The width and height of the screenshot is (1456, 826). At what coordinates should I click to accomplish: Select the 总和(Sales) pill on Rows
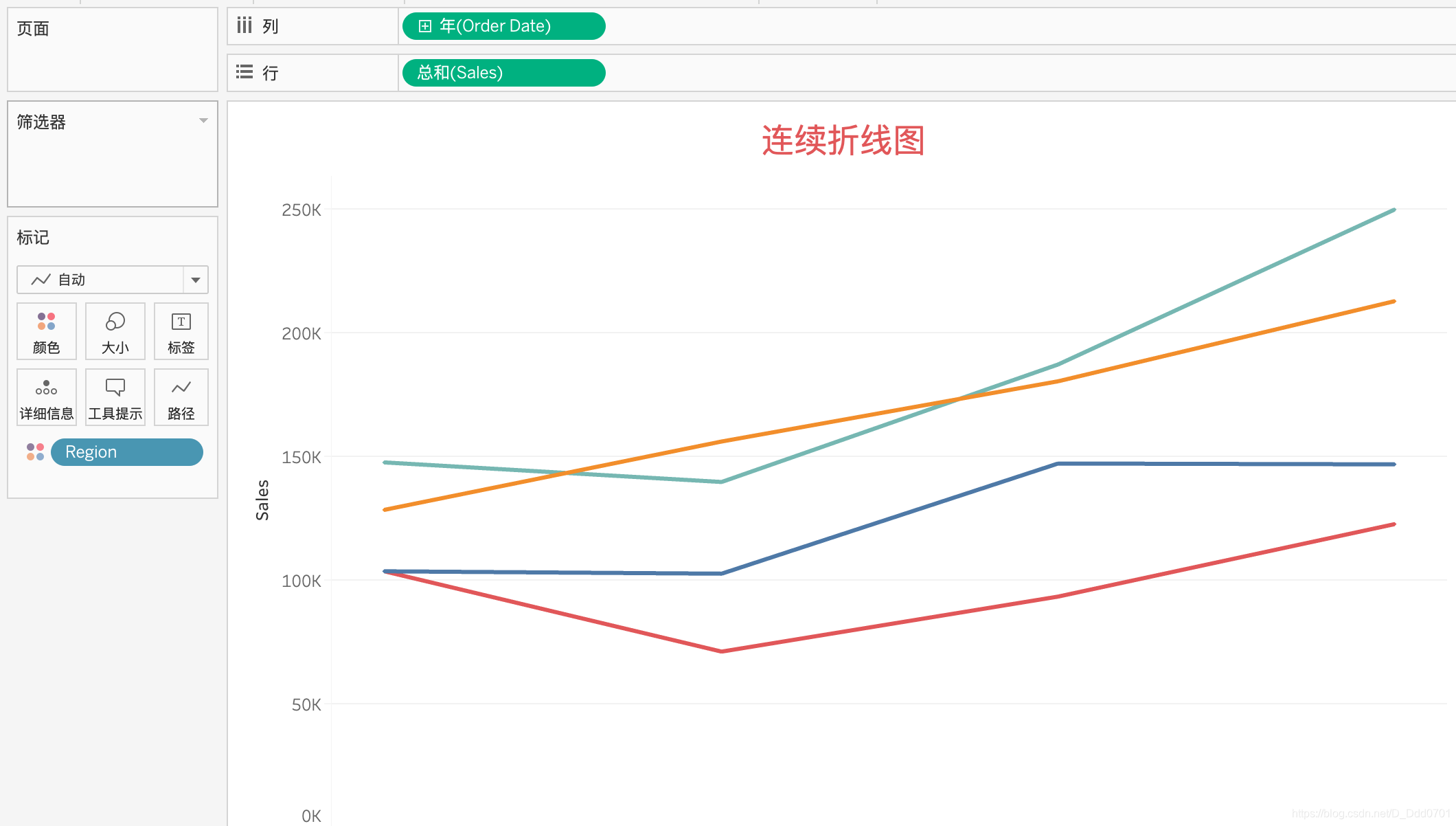pos(503,73)
